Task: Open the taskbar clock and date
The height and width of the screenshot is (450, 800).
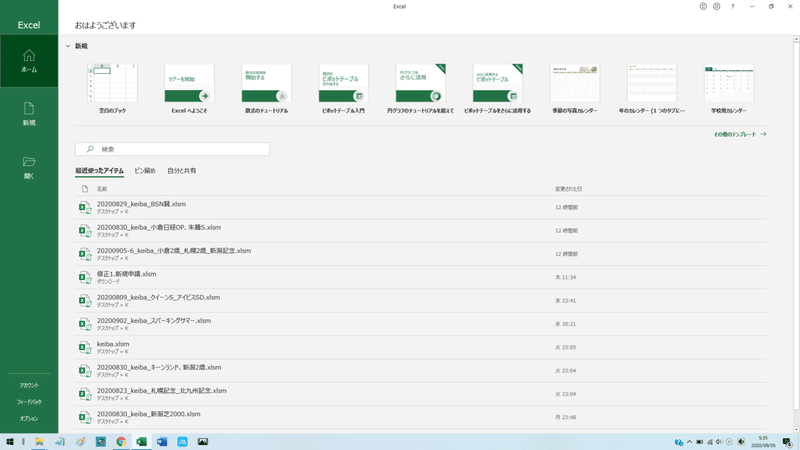Action: [x=763, y=442]
